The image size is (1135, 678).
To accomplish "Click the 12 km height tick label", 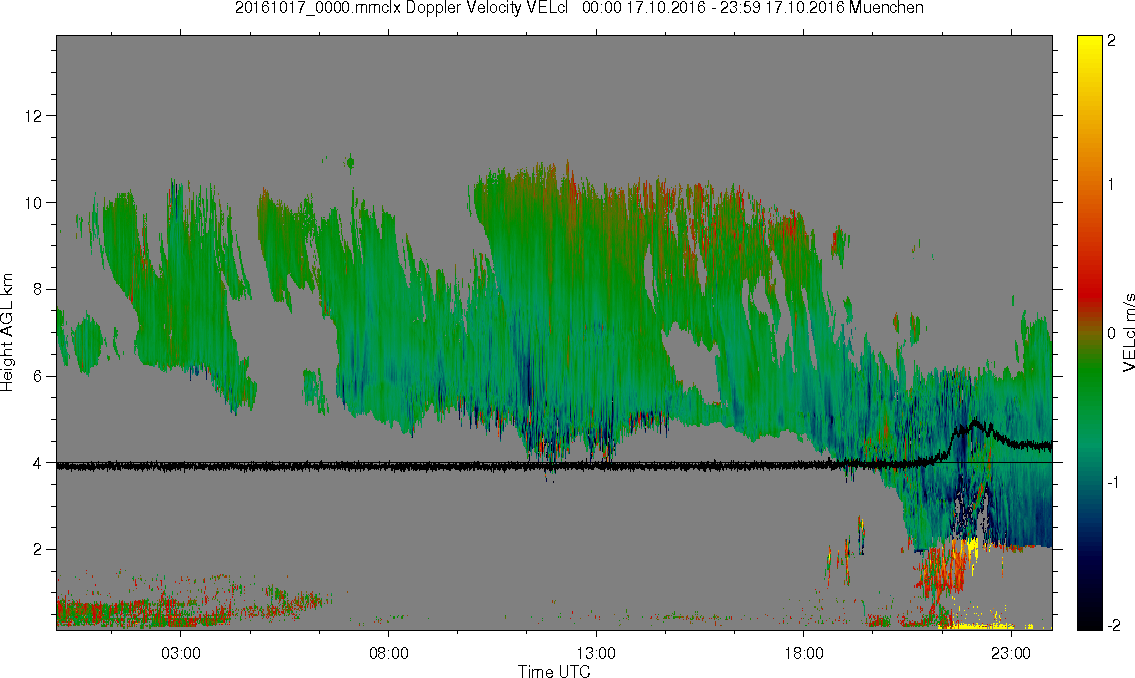I will pos(33,116).
